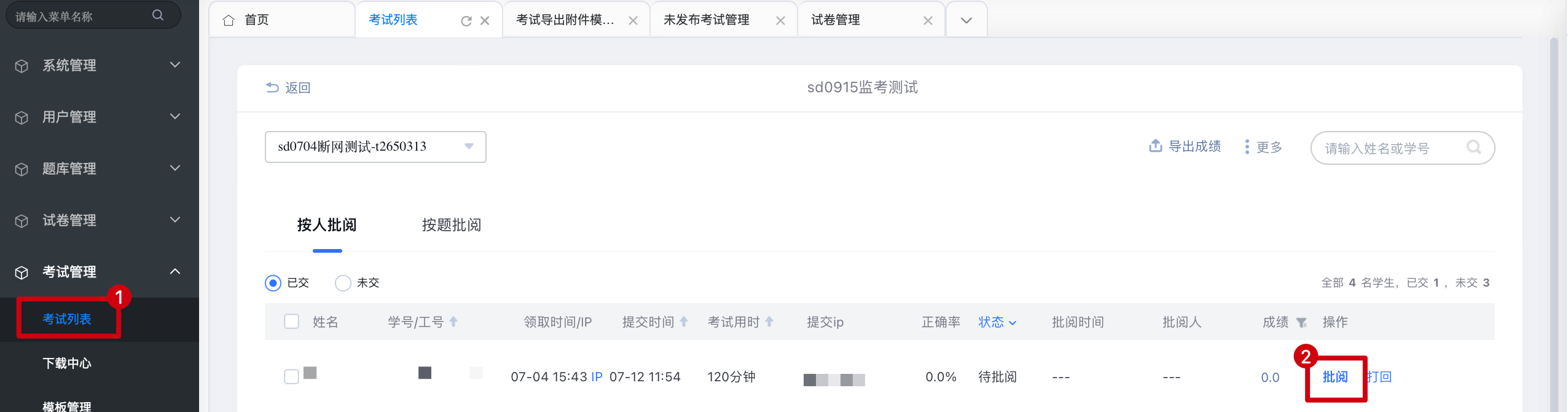Viewport: 1568px width, 412px height.
Task: Sort by 提交时间 arrow icon
Action: [x=684, y=322]
